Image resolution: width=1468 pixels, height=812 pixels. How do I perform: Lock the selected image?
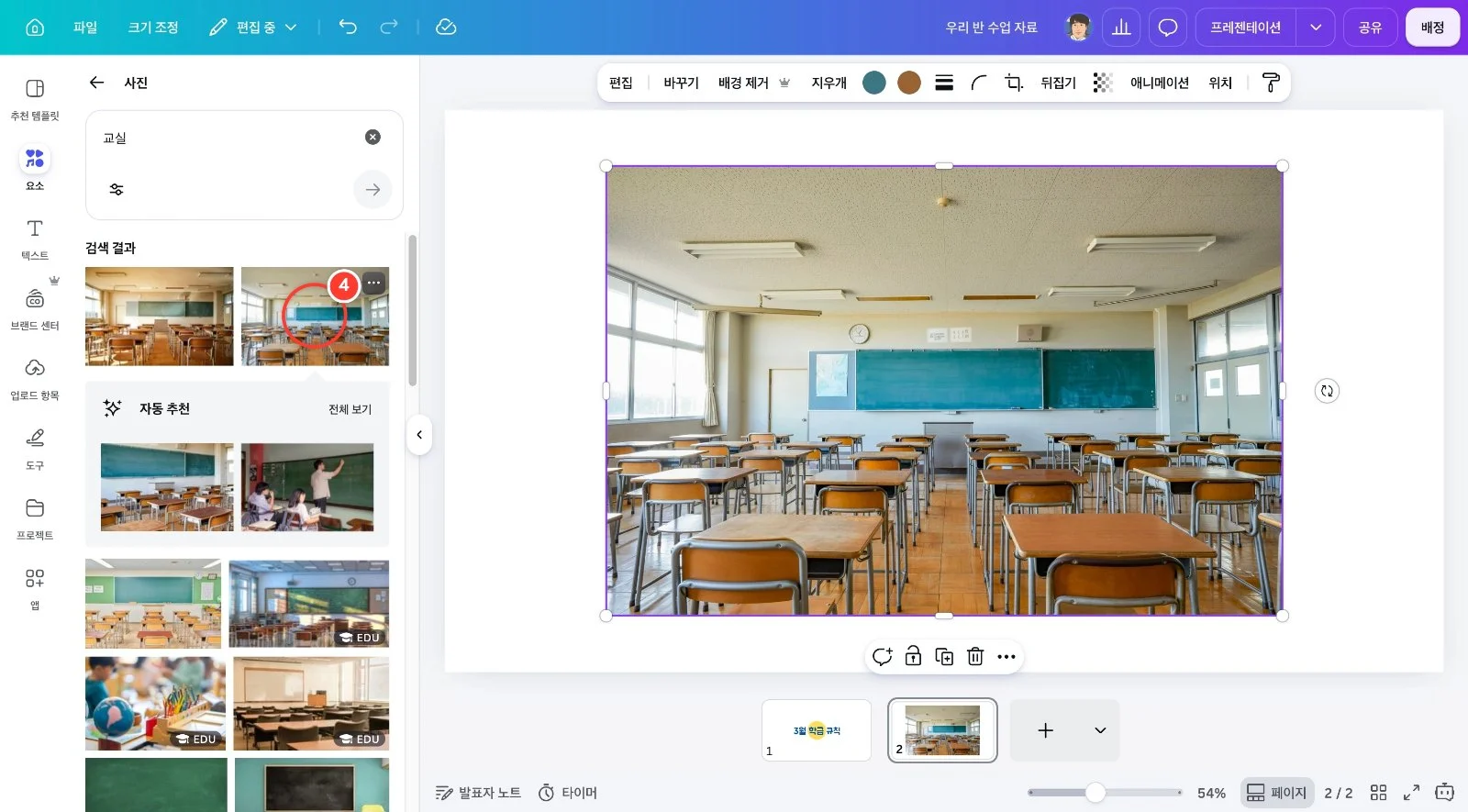(x=913, y=656)
